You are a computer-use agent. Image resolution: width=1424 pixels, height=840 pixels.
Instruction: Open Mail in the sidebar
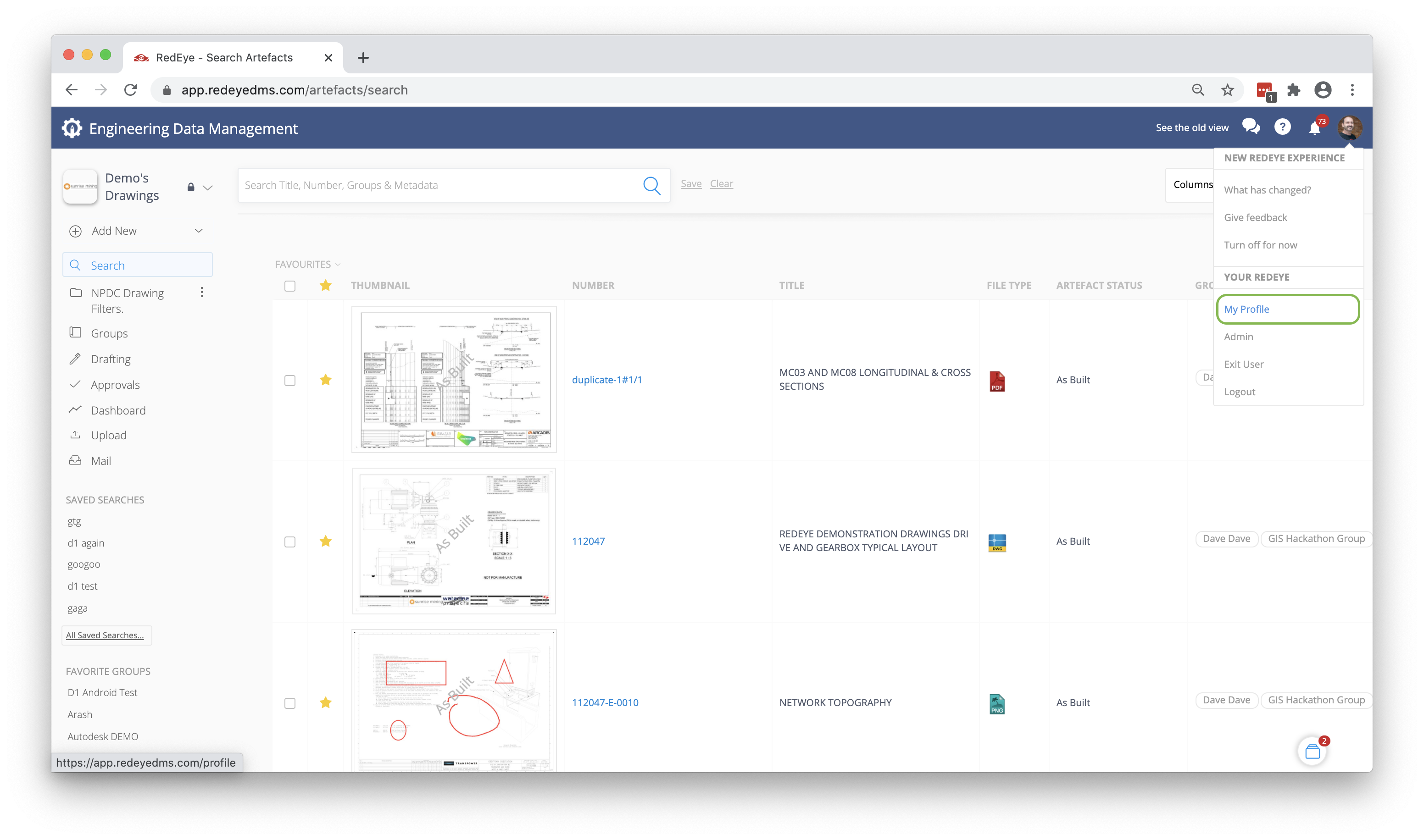point(101,461)
